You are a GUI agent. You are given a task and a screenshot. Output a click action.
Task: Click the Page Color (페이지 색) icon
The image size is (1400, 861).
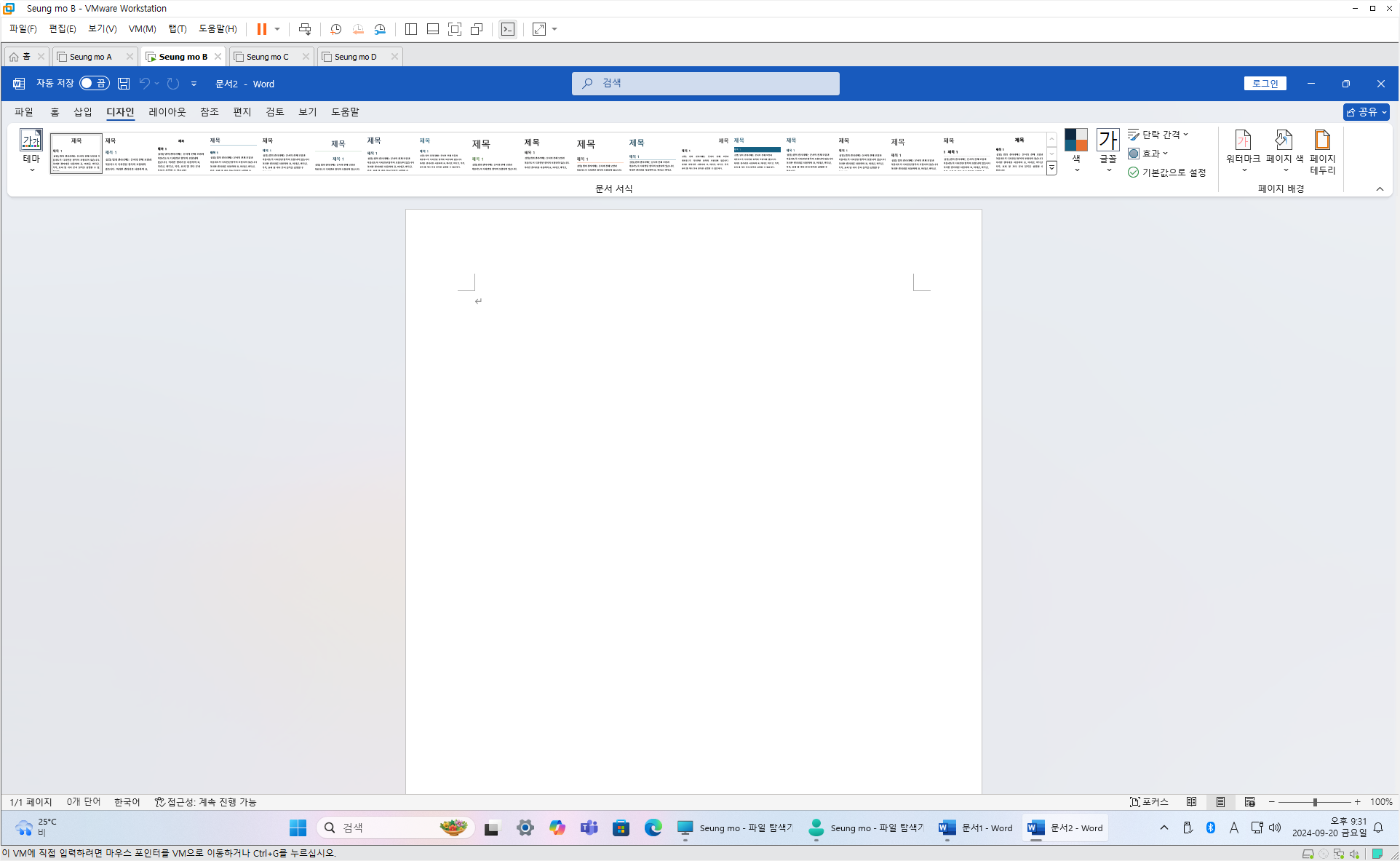1284,140
